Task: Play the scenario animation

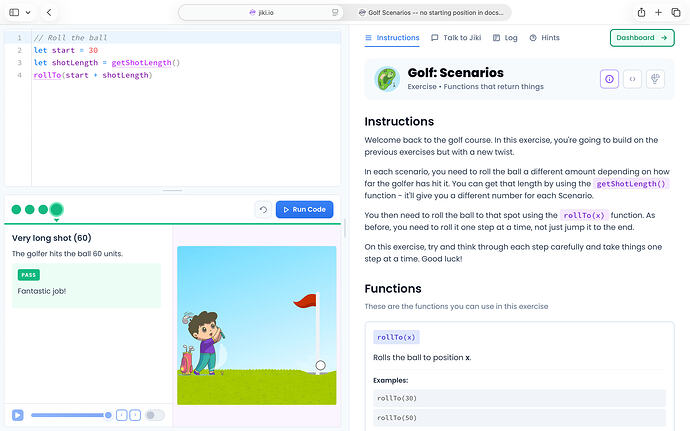Action: (18, 415)
